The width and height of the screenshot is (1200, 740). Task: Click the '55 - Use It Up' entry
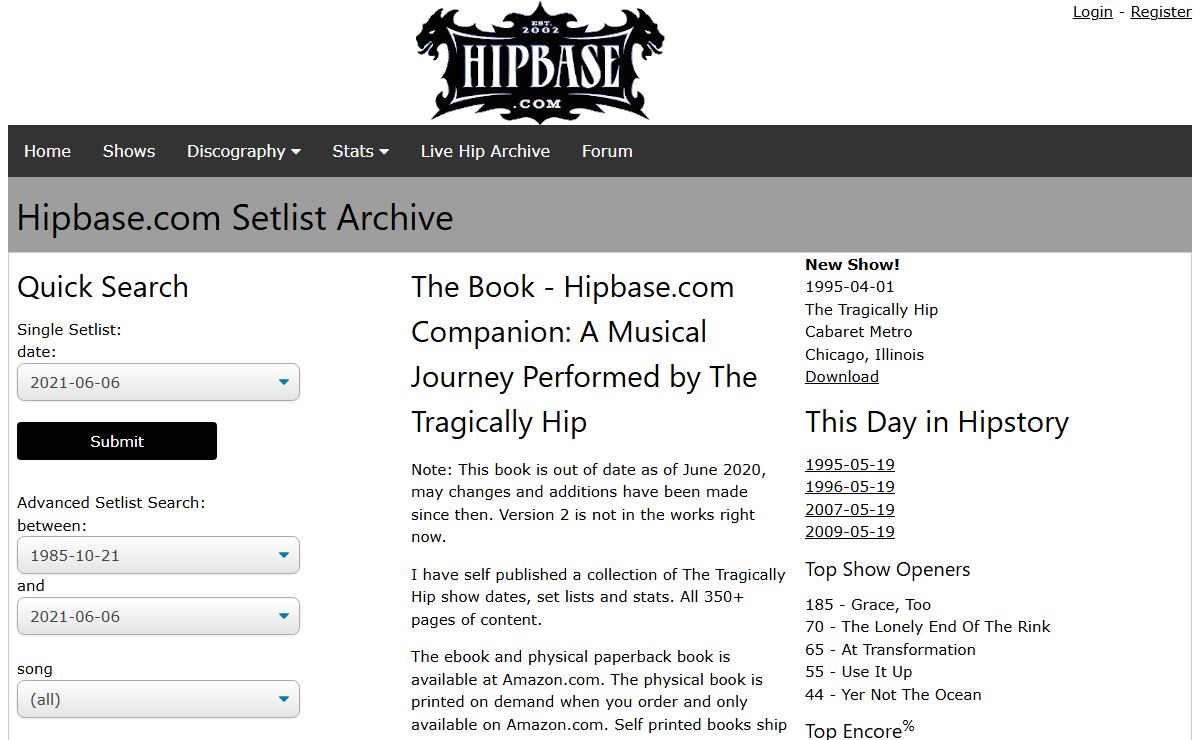(859, 672)
